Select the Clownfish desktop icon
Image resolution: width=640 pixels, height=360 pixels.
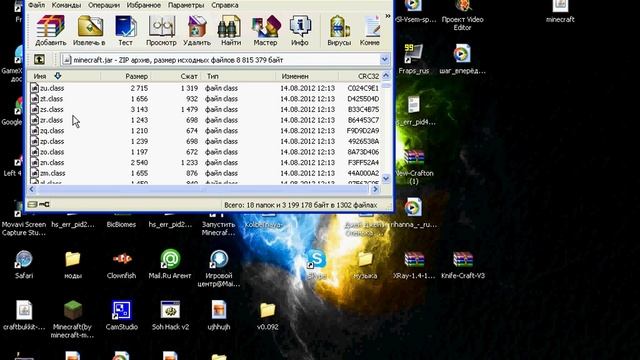pos(122,264)
